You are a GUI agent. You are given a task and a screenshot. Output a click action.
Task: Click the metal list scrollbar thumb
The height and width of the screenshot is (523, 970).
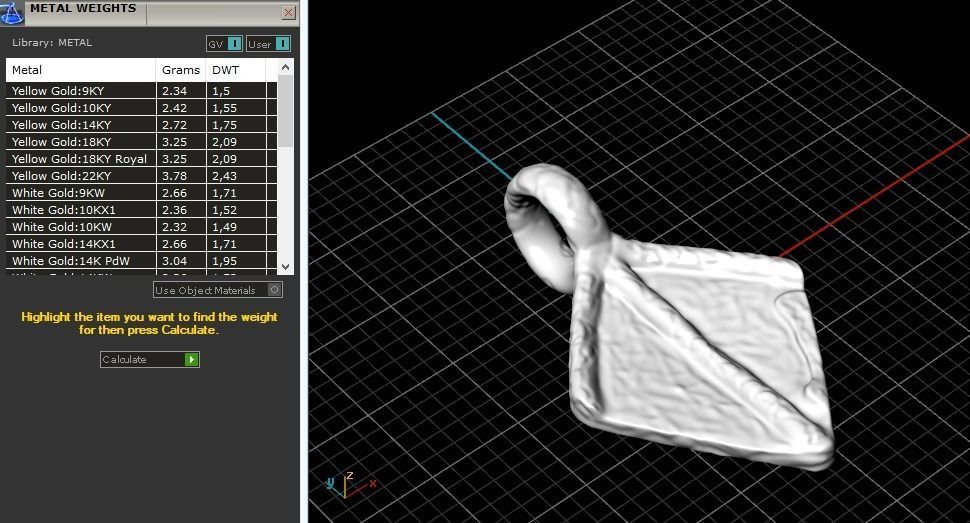(x=285, y=111)
